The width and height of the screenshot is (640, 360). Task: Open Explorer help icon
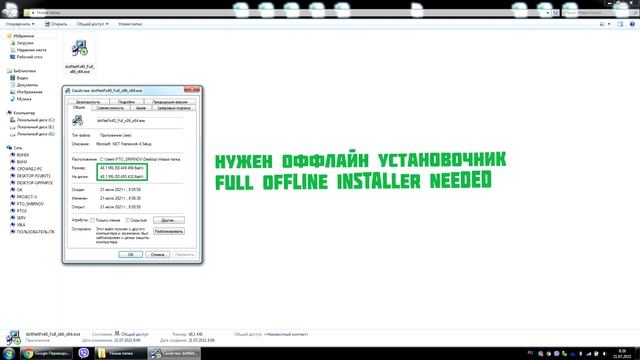click(632, 24)
